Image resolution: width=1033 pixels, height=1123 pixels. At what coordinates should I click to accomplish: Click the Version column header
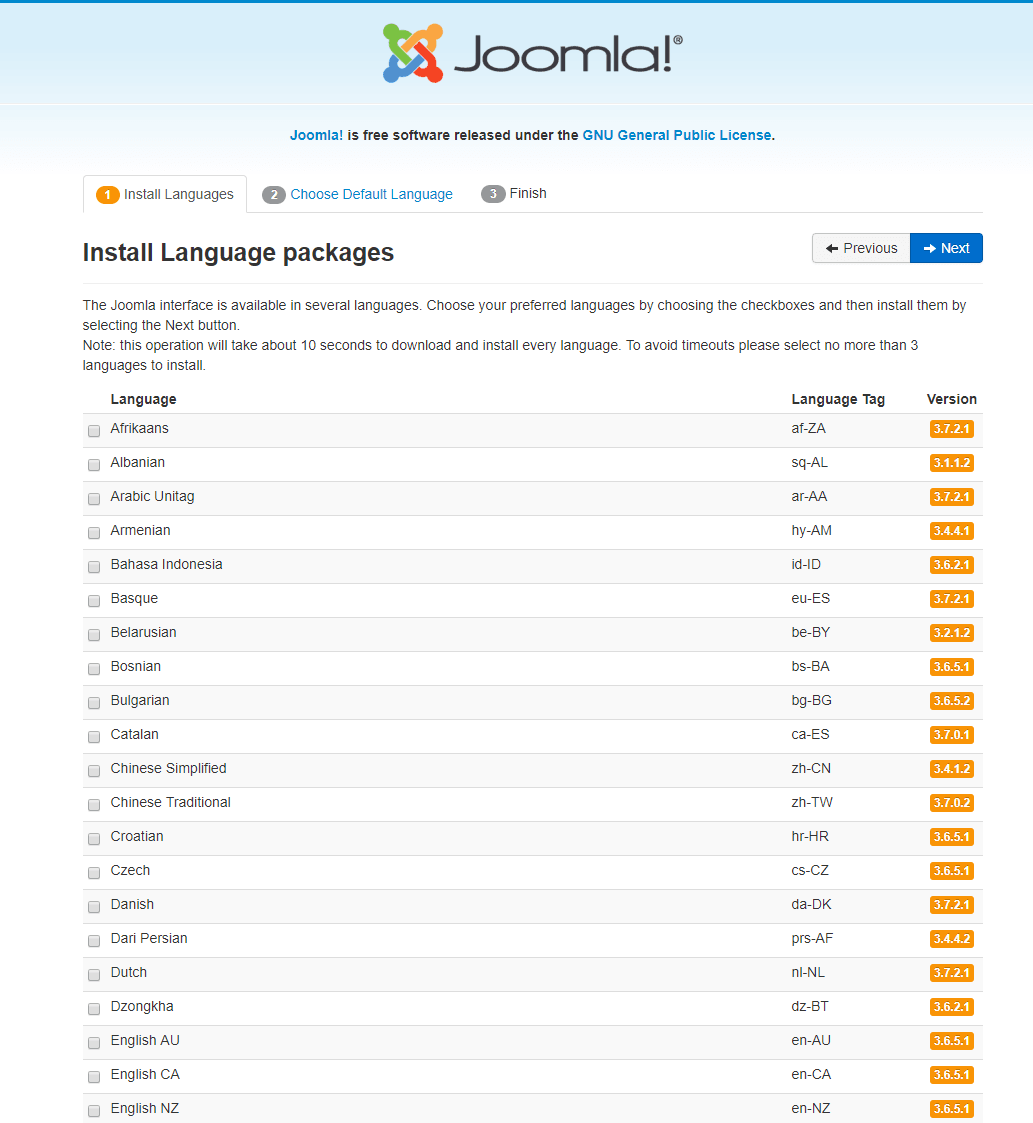(x=951, y=399)
